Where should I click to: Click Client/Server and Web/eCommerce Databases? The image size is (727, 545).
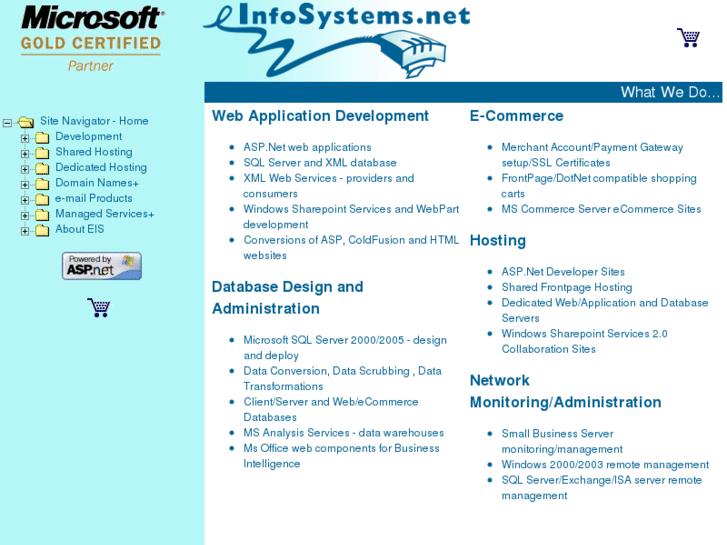click(x=331, y=410)
